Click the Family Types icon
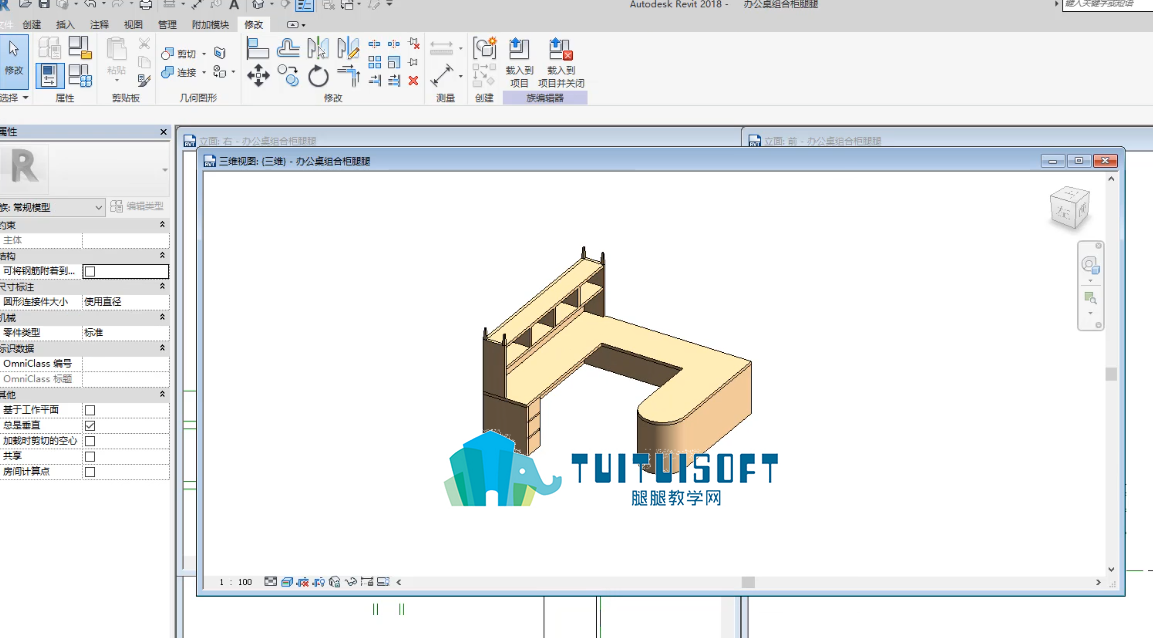1153x638 pixels. coord(80,76)
